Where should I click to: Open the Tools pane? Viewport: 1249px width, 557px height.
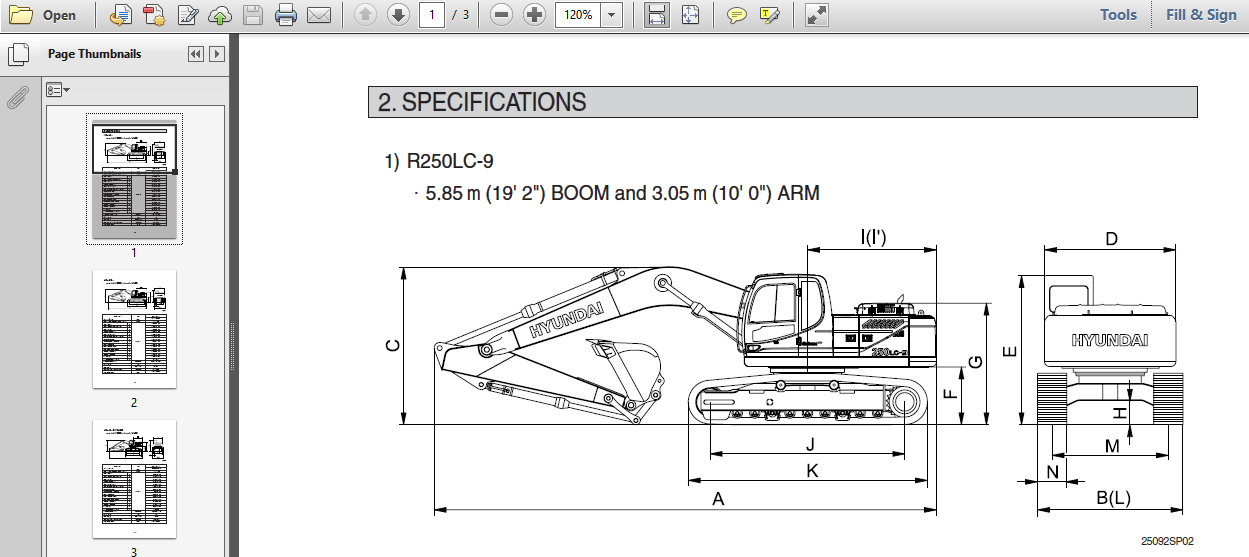[x=1118, y=15]
